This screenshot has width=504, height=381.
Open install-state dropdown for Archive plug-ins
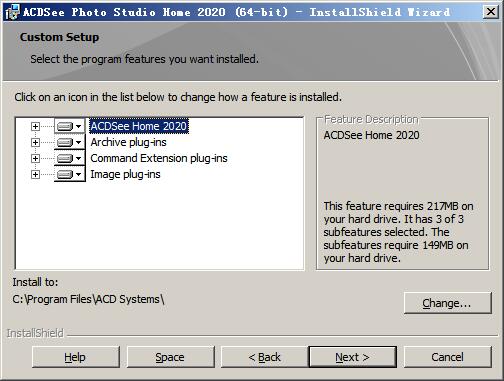coord(69,142)
